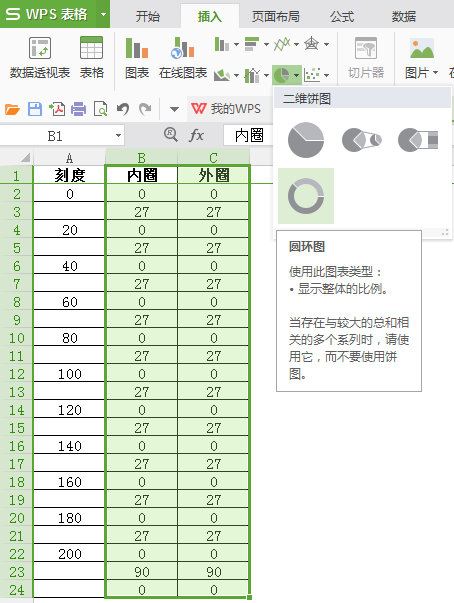
Task: Click the save disk icon
Action: click(35, 109)
